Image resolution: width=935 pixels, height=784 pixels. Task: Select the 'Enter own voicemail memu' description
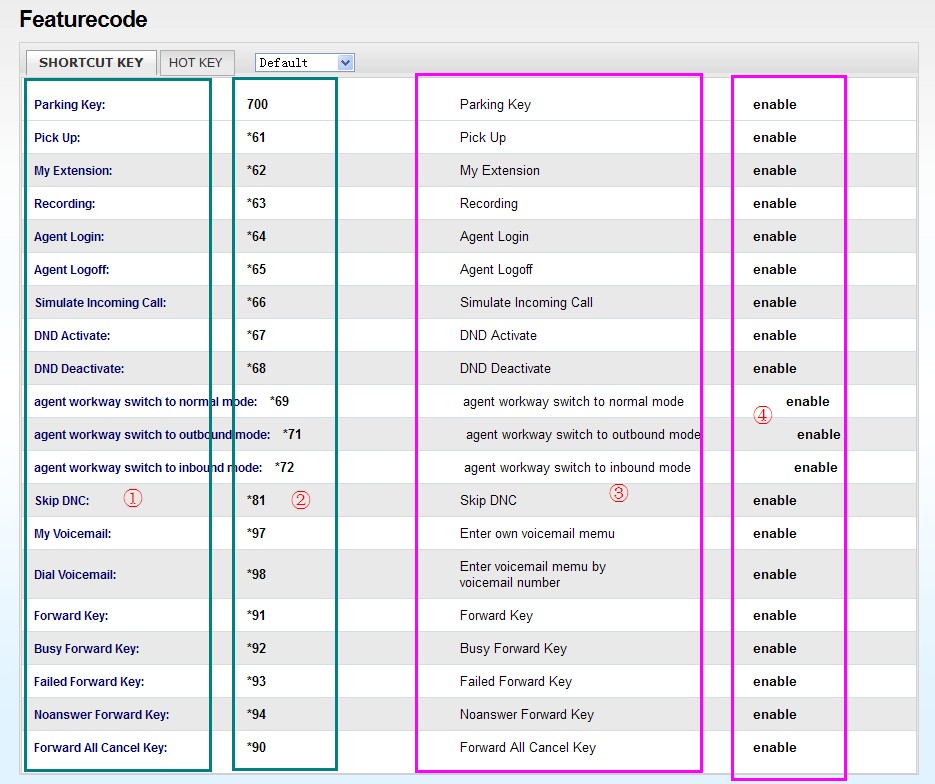coord(537,533)
